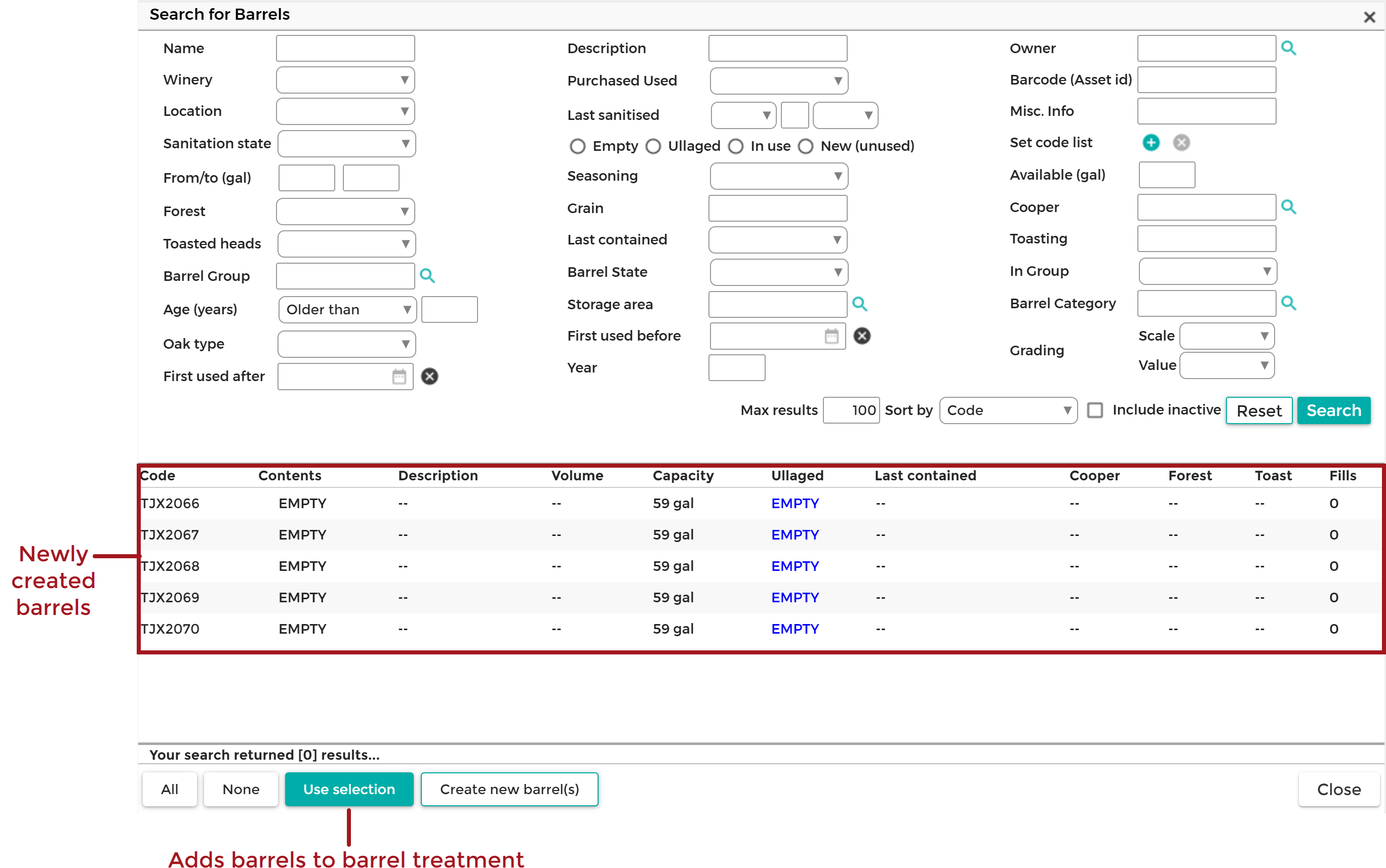The width and height of the screenshot is (1386, 868).
Task: Open the first Last sanitised dropdown
Action: tap(743, 115)
